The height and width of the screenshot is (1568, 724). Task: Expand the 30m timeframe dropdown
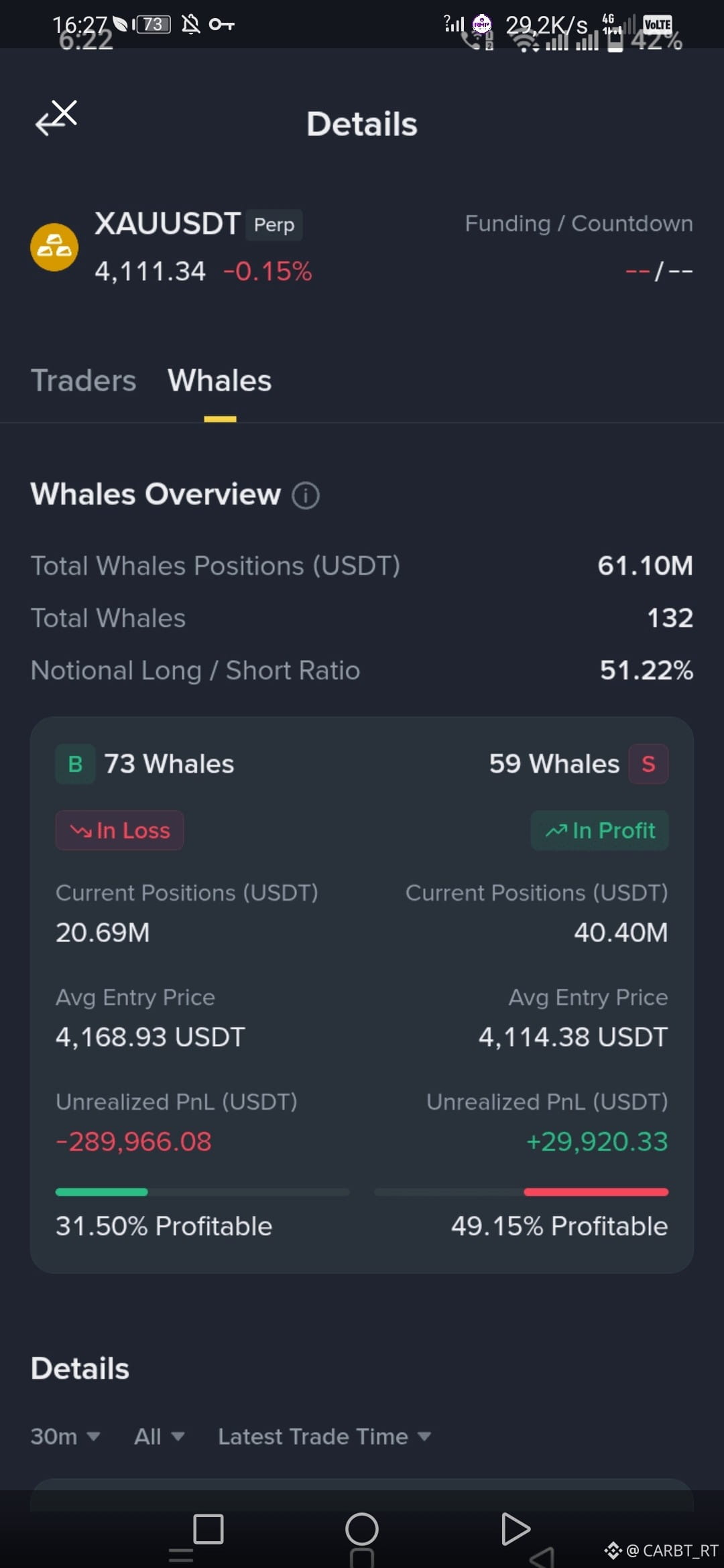pyautogui.click(x=65, y=1437)
